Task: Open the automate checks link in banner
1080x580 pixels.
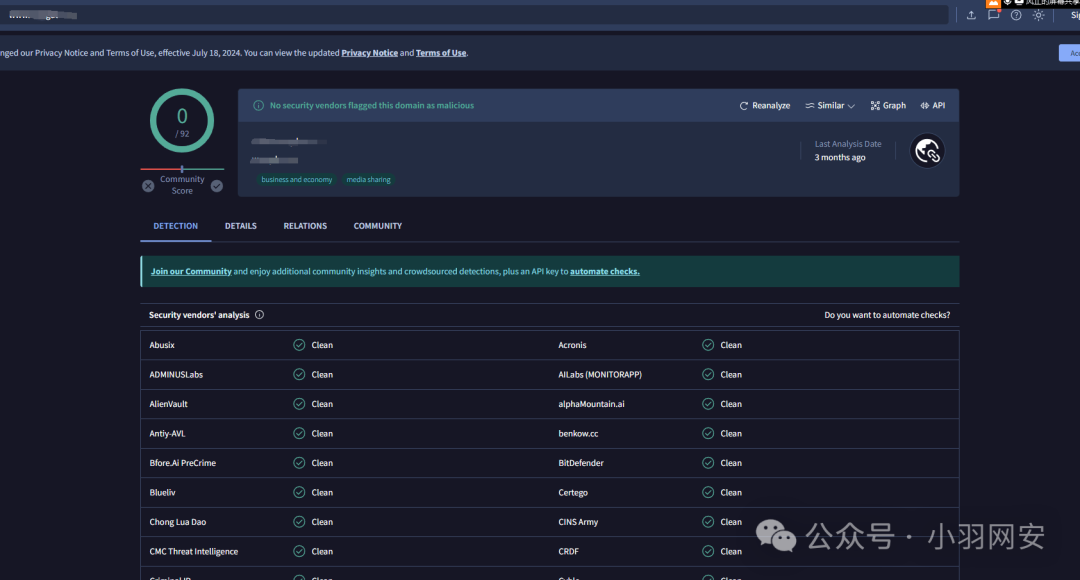Action: pos(605,271)
